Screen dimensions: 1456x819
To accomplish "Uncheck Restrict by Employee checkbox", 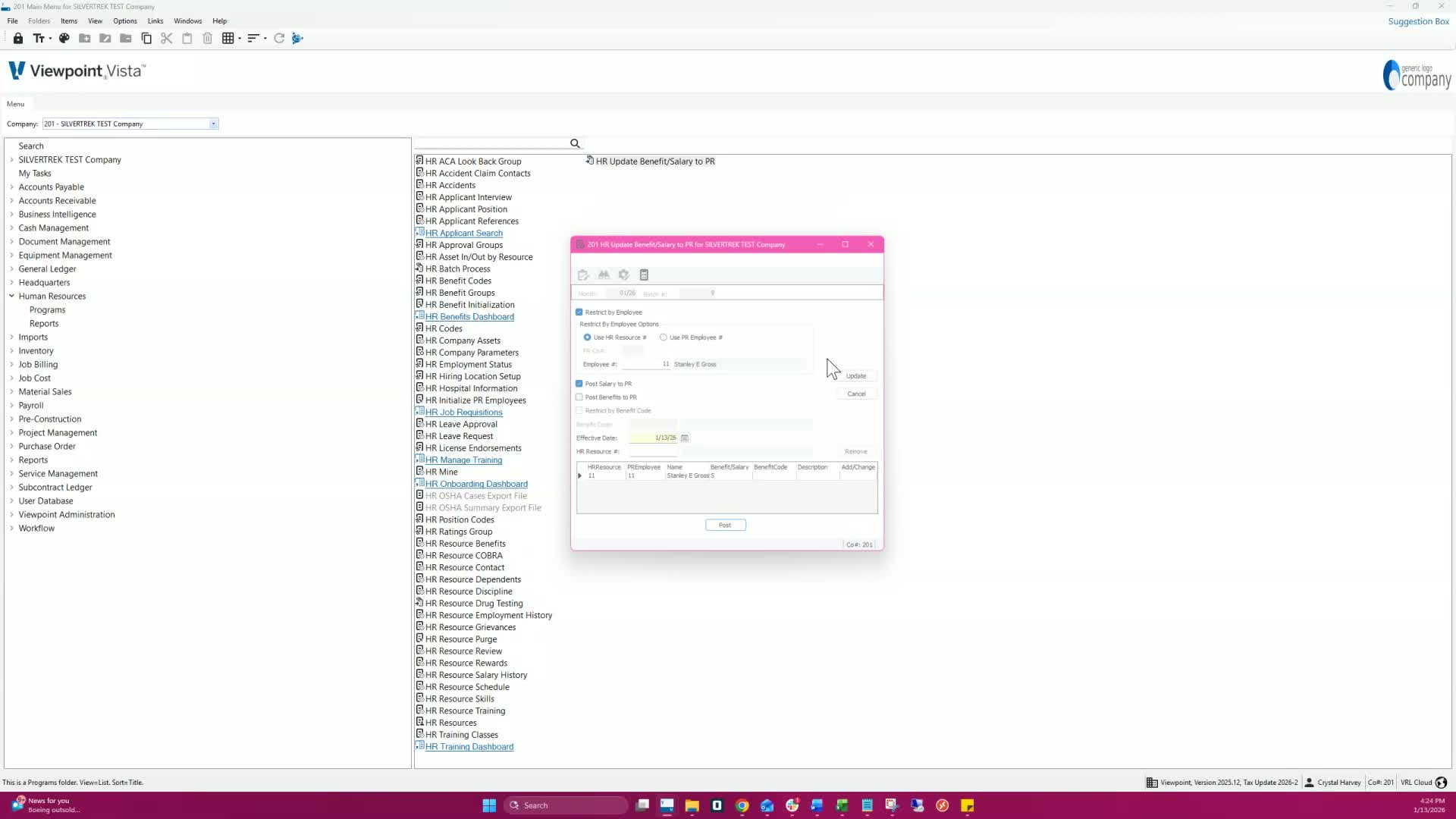I will 579,312.
